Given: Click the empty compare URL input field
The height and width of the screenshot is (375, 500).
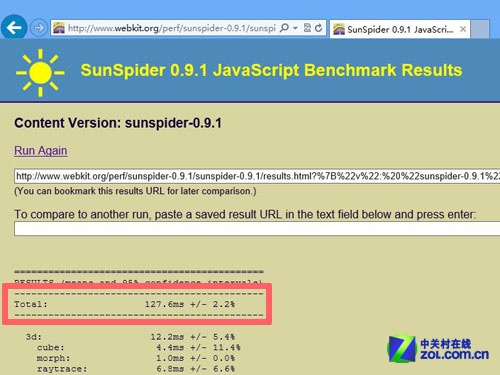Looking at the screenshot, I should tap(257, 229).
